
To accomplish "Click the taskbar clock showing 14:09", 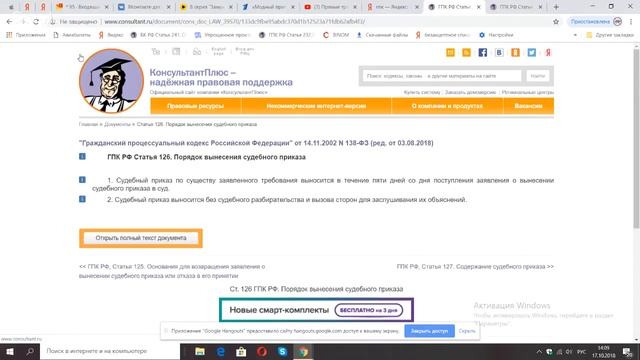I will (x=603, y=351).
